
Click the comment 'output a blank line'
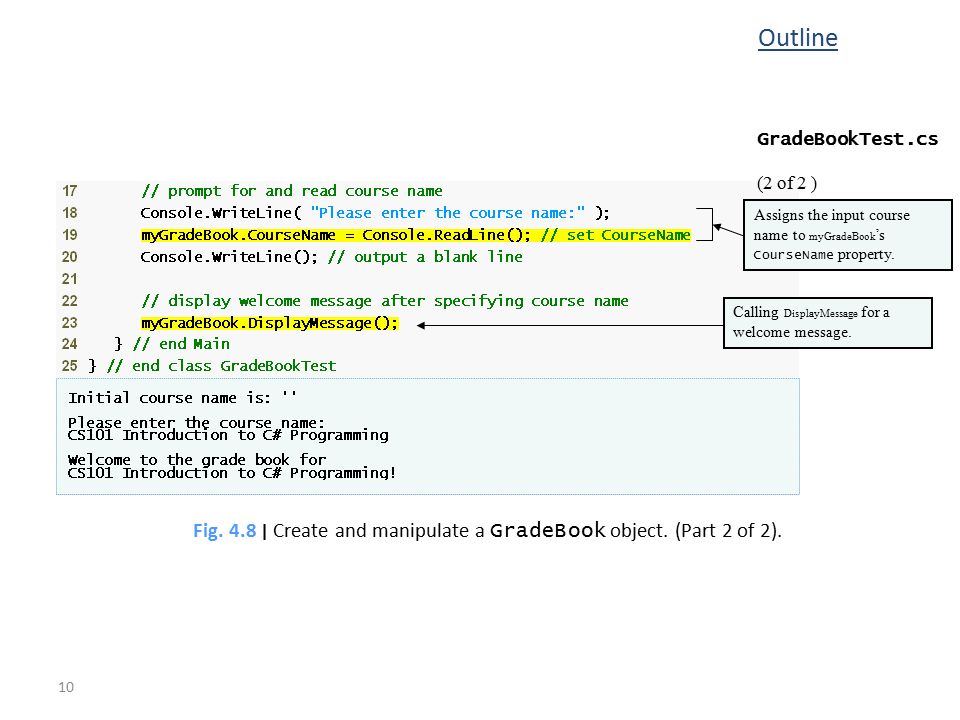click(x=425, y=257)
